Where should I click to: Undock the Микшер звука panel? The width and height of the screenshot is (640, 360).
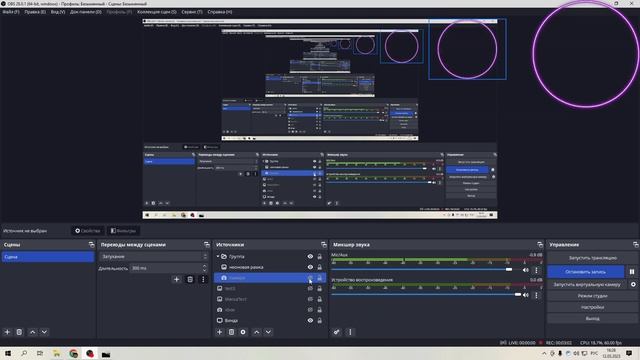(540, 244)
